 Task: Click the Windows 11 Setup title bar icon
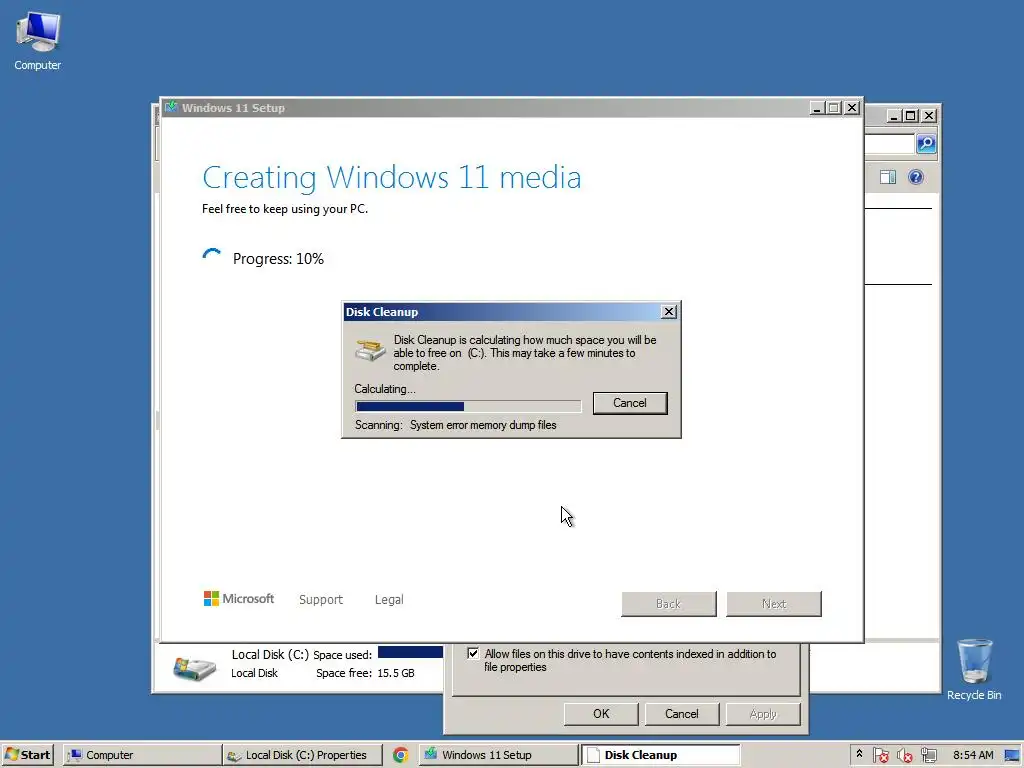(x=171, y=107)
